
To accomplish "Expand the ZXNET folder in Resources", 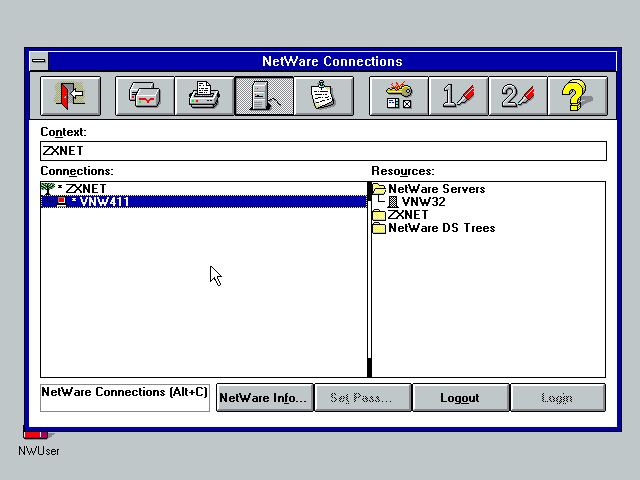I will 379,215.
